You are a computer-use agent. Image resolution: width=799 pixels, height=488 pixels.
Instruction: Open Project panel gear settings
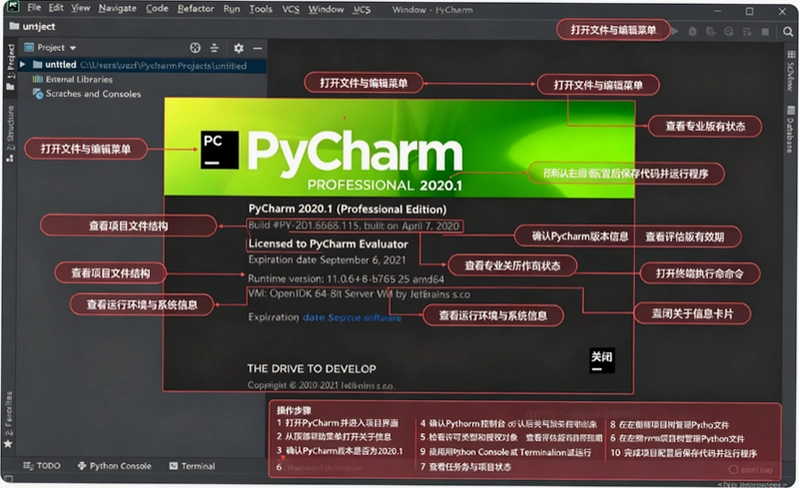pos(238,48)
